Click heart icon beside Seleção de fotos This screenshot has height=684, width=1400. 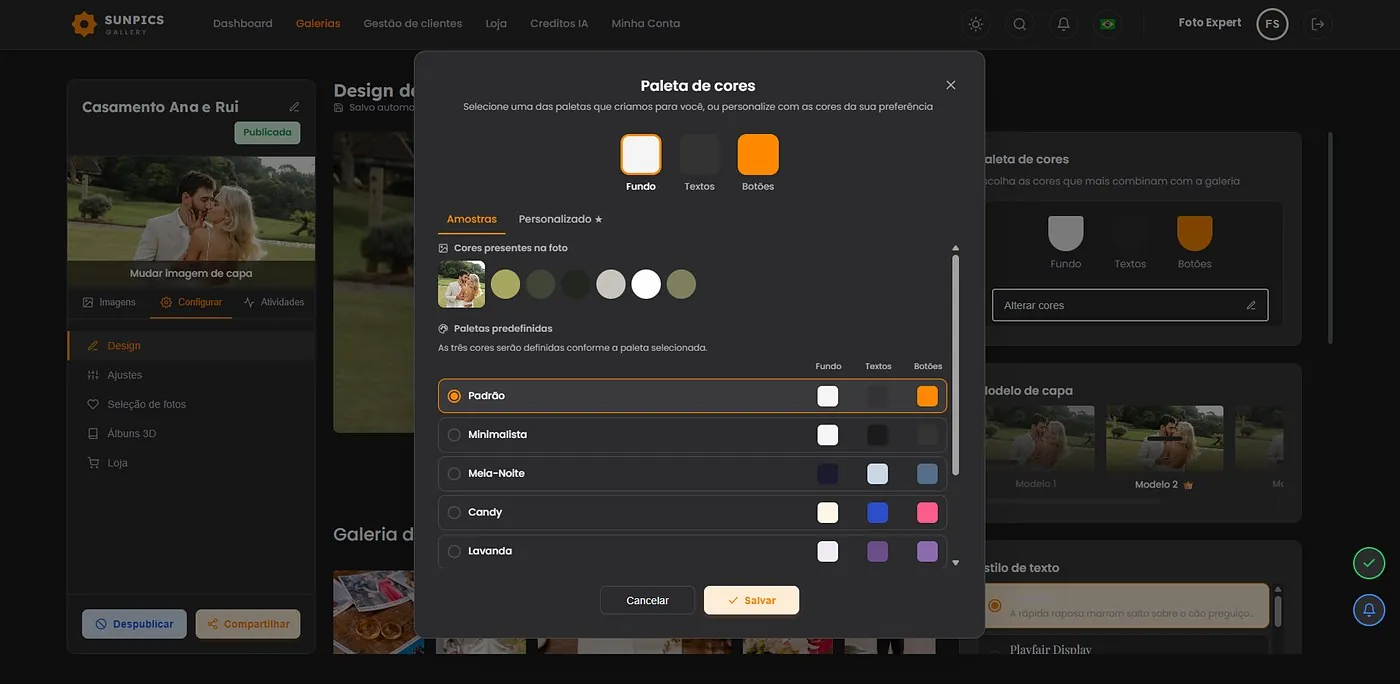click(x=93, y=404)
